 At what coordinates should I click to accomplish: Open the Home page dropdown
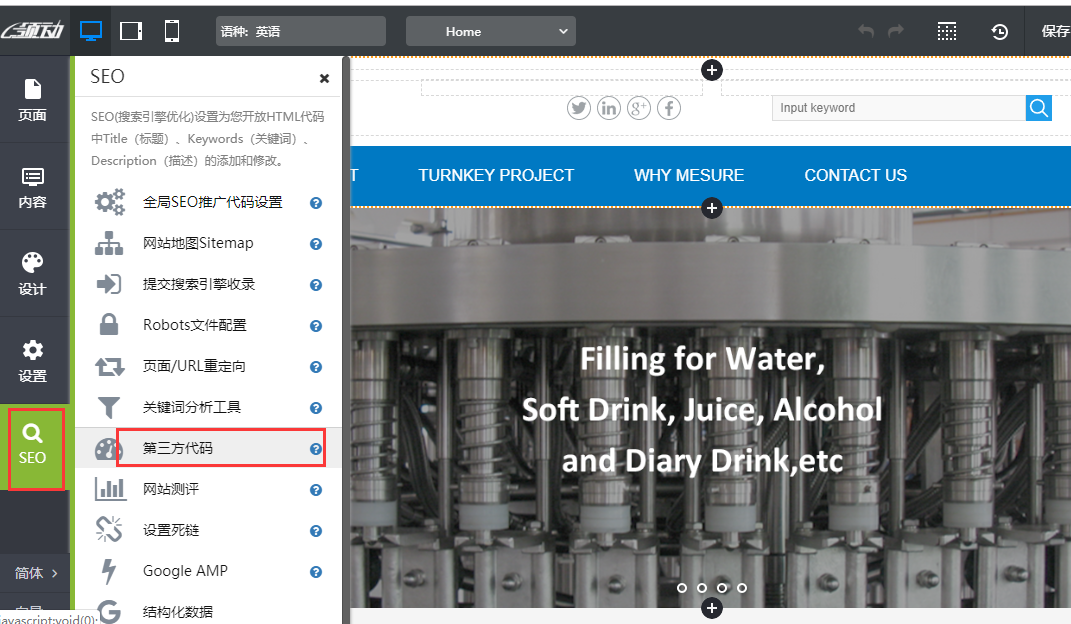pos(490,31)
